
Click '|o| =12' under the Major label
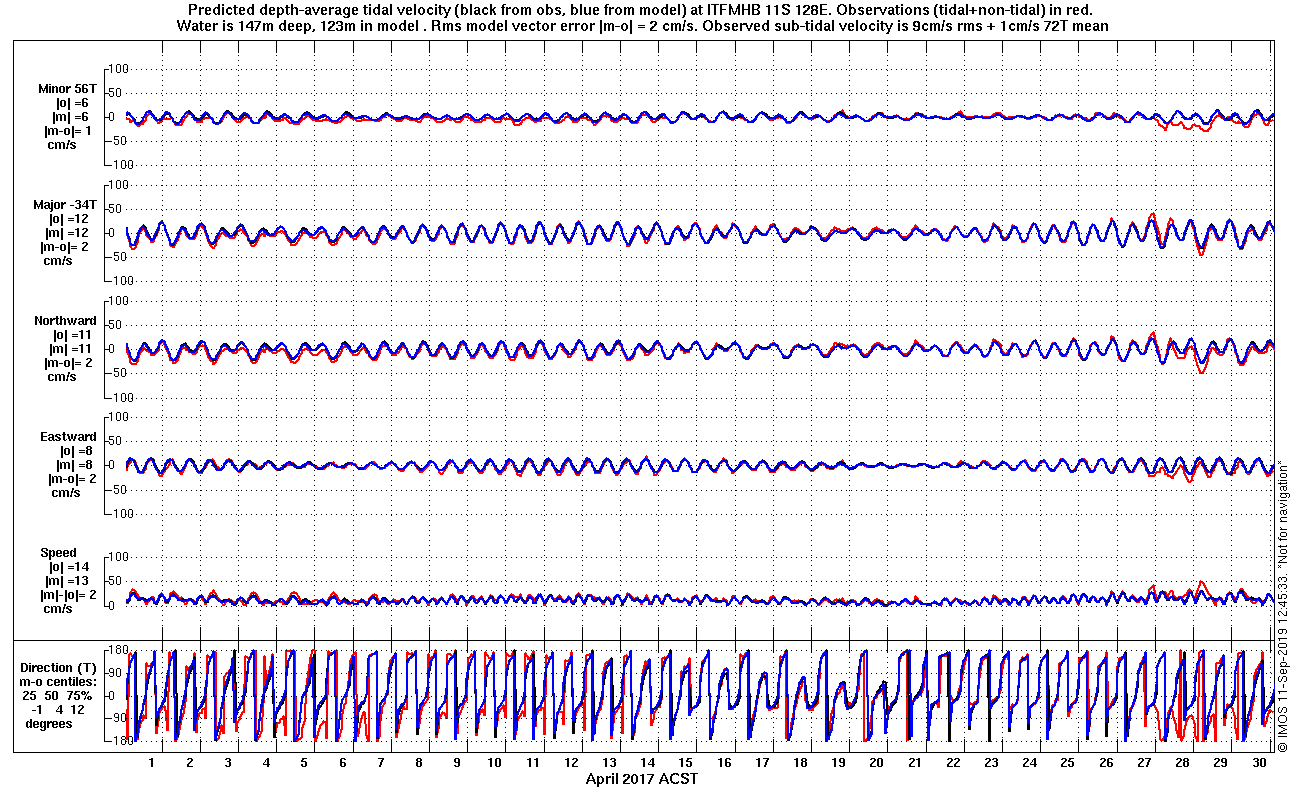pyautogui.click(x=71, y=218)
